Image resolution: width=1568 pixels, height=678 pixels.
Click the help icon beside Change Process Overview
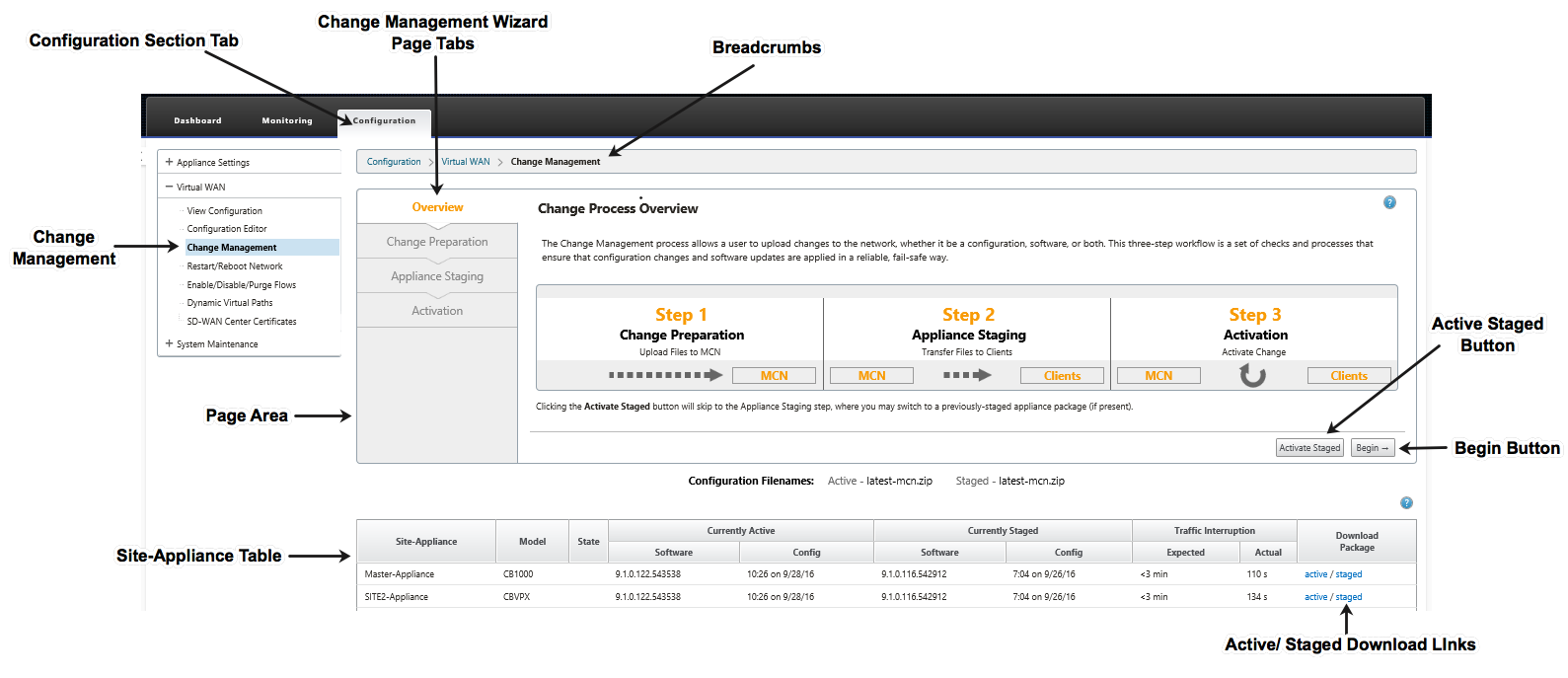1389,202
